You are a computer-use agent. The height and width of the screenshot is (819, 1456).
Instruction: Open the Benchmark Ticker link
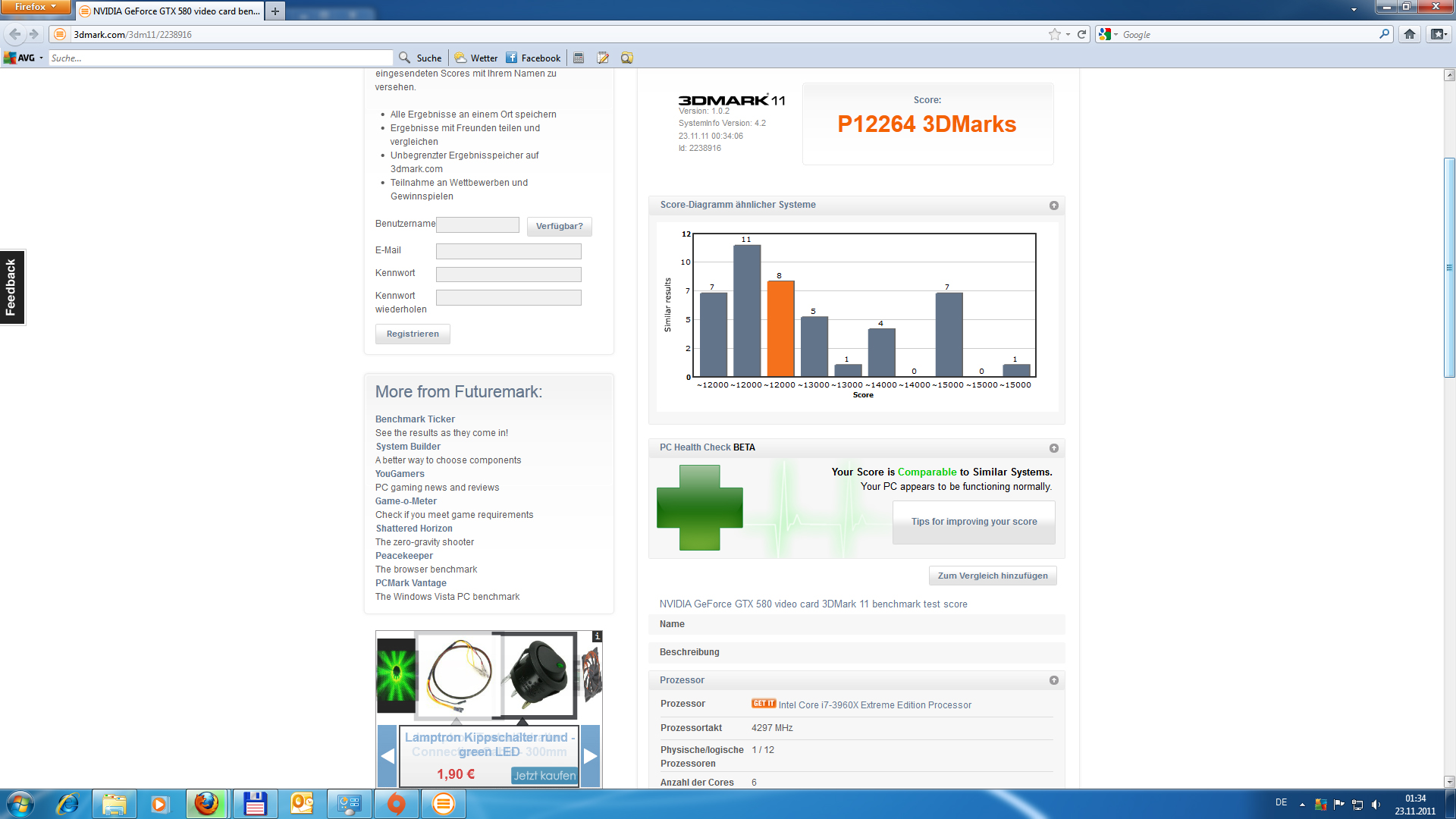pos(415,419)
